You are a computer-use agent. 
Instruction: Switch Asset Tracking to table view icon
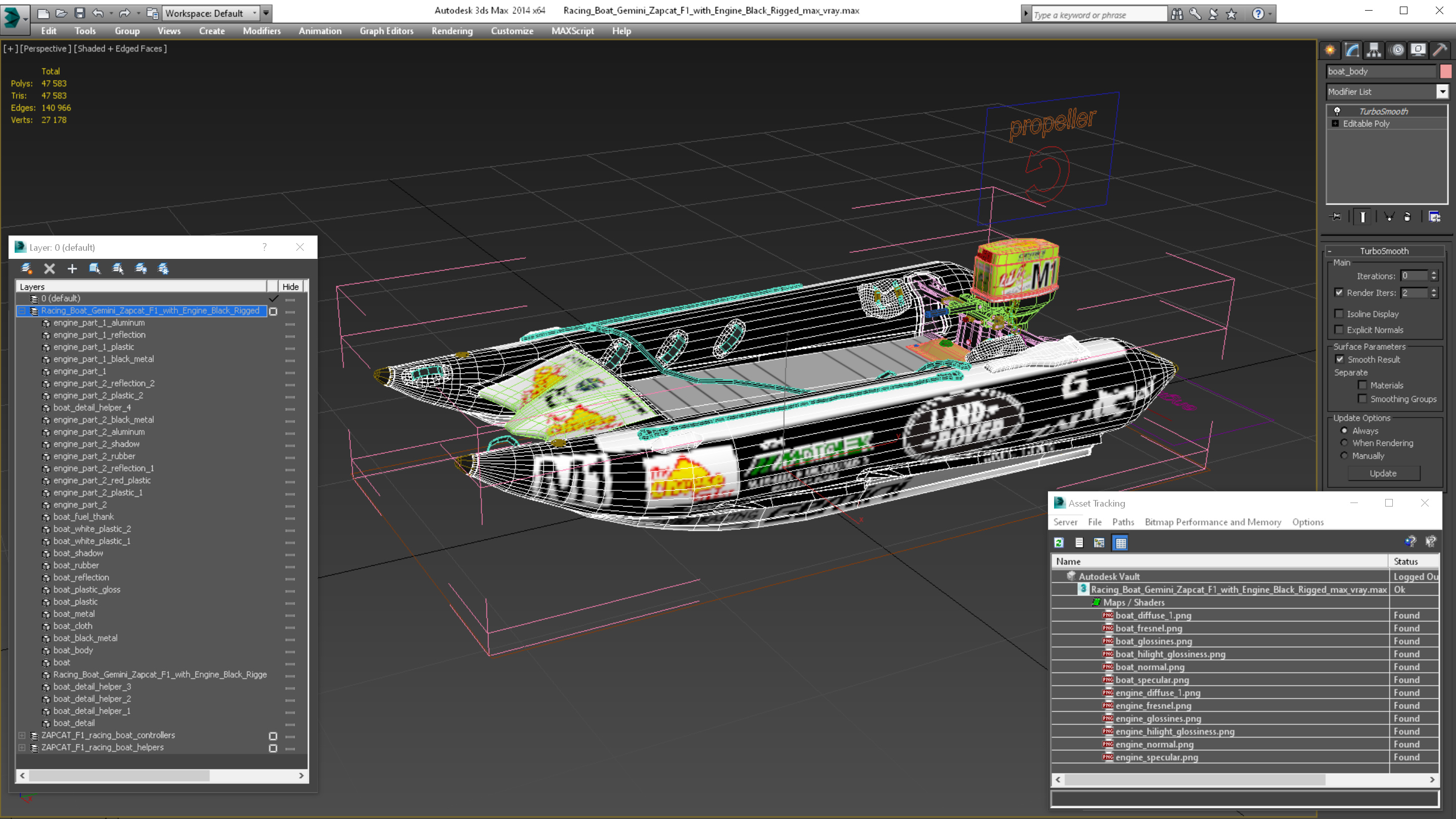1120,542
